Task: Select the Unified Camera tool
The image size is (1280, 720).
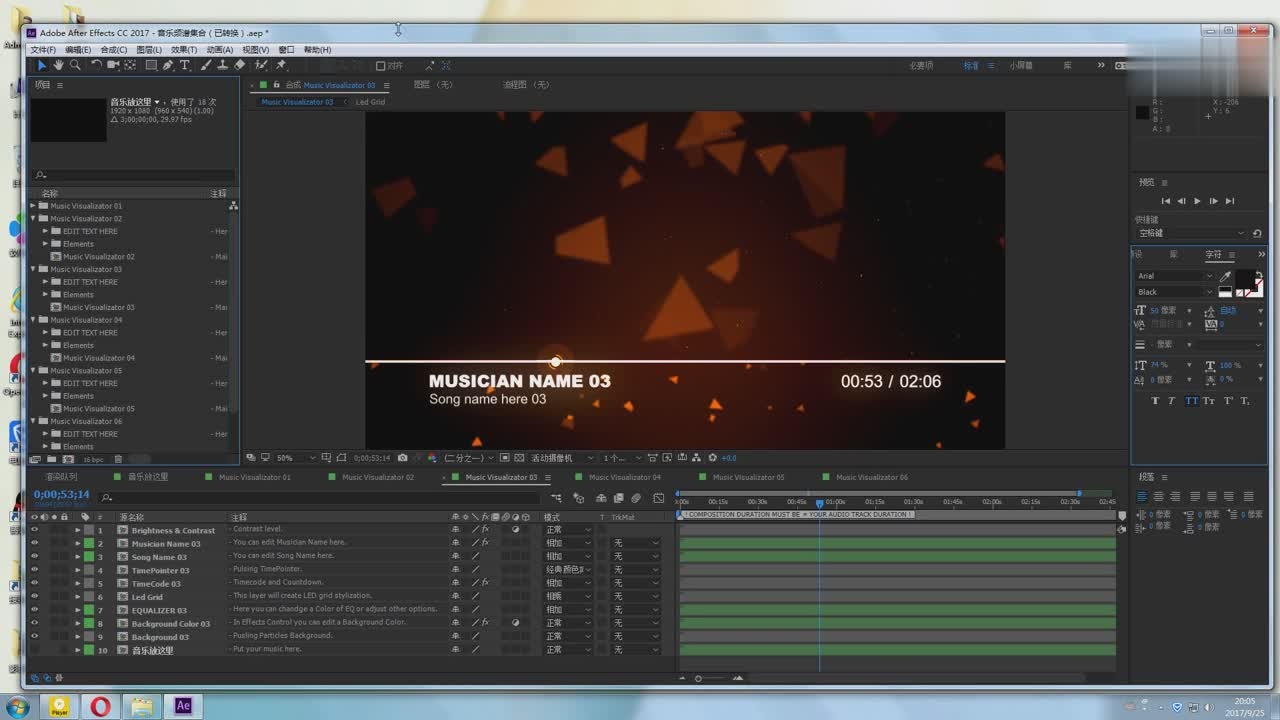Action: pos(113,65)
